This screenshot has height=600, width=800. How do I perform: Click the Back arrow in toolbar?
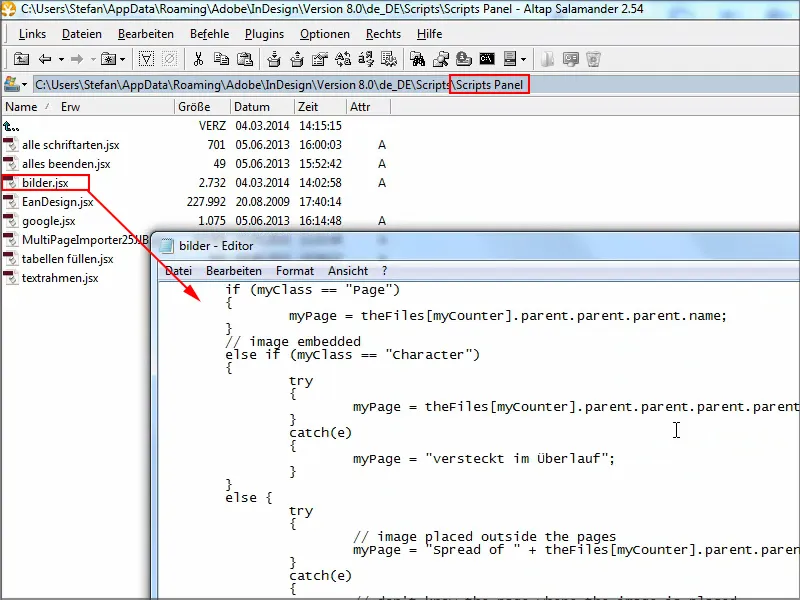(45, 59)
